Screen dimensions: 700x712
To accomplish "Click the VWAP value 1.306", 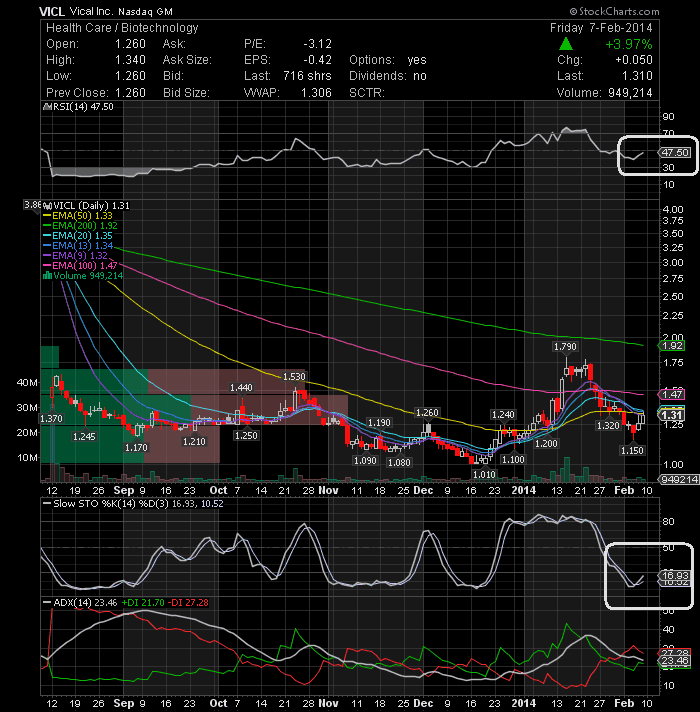I will coord(316,93).
